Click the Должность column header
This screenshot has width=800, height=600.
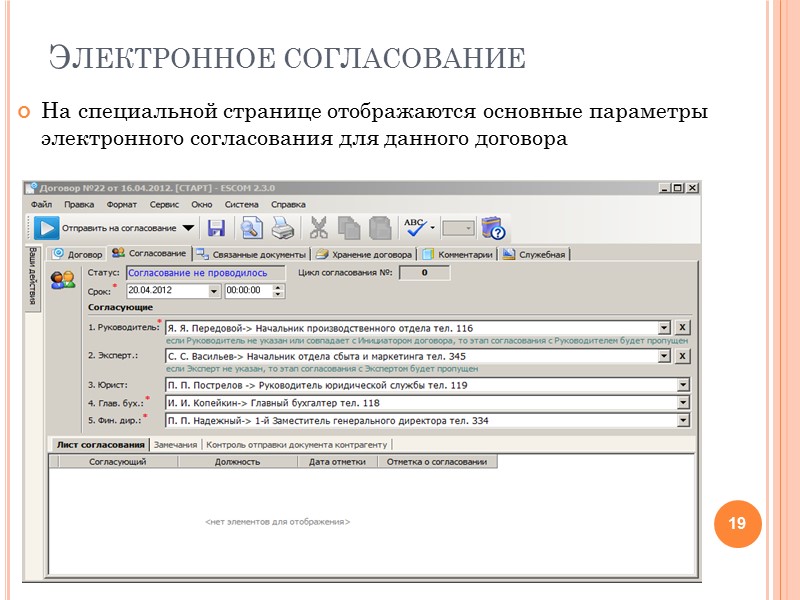click(237, 462)
